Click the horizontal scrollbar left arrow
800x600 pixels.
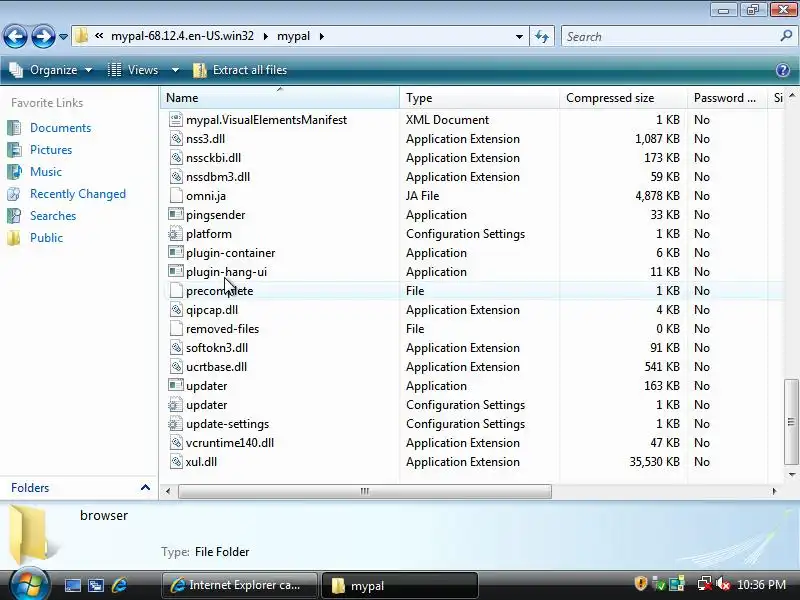(168, 491)
